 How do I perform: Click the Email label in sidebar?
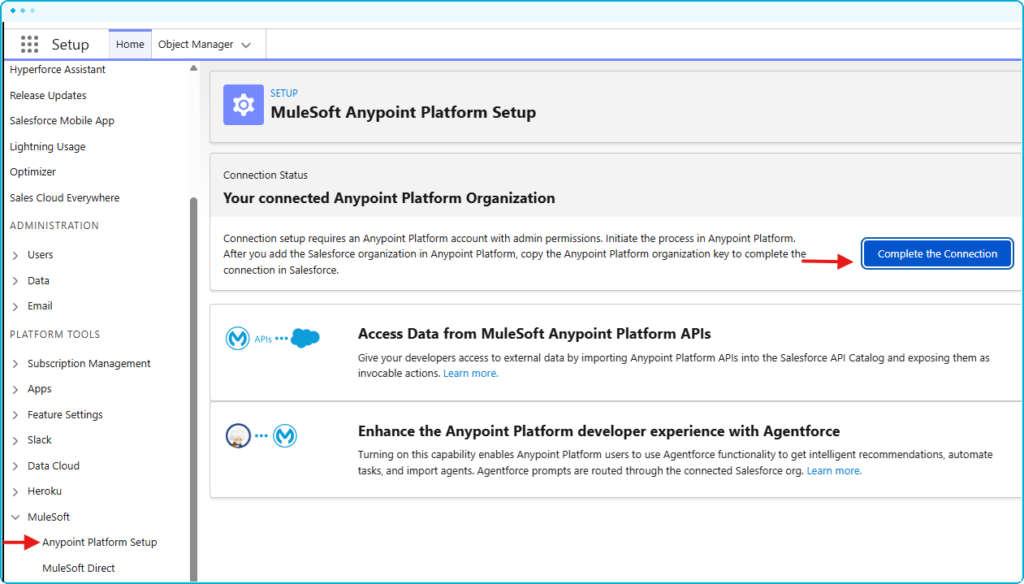40,306
